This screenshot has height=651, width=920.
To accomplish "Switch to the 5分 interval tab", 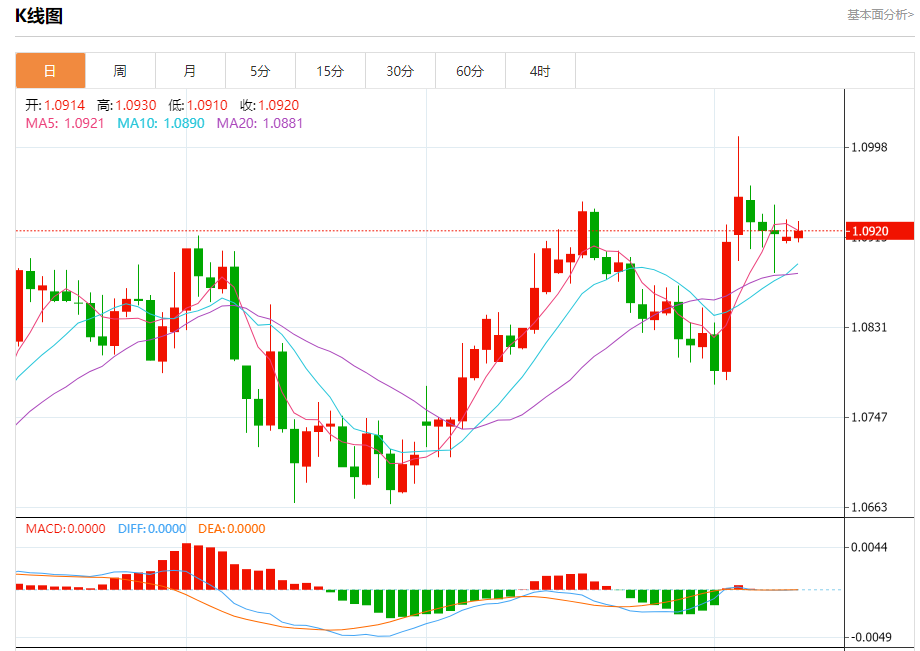I will 261,71.
